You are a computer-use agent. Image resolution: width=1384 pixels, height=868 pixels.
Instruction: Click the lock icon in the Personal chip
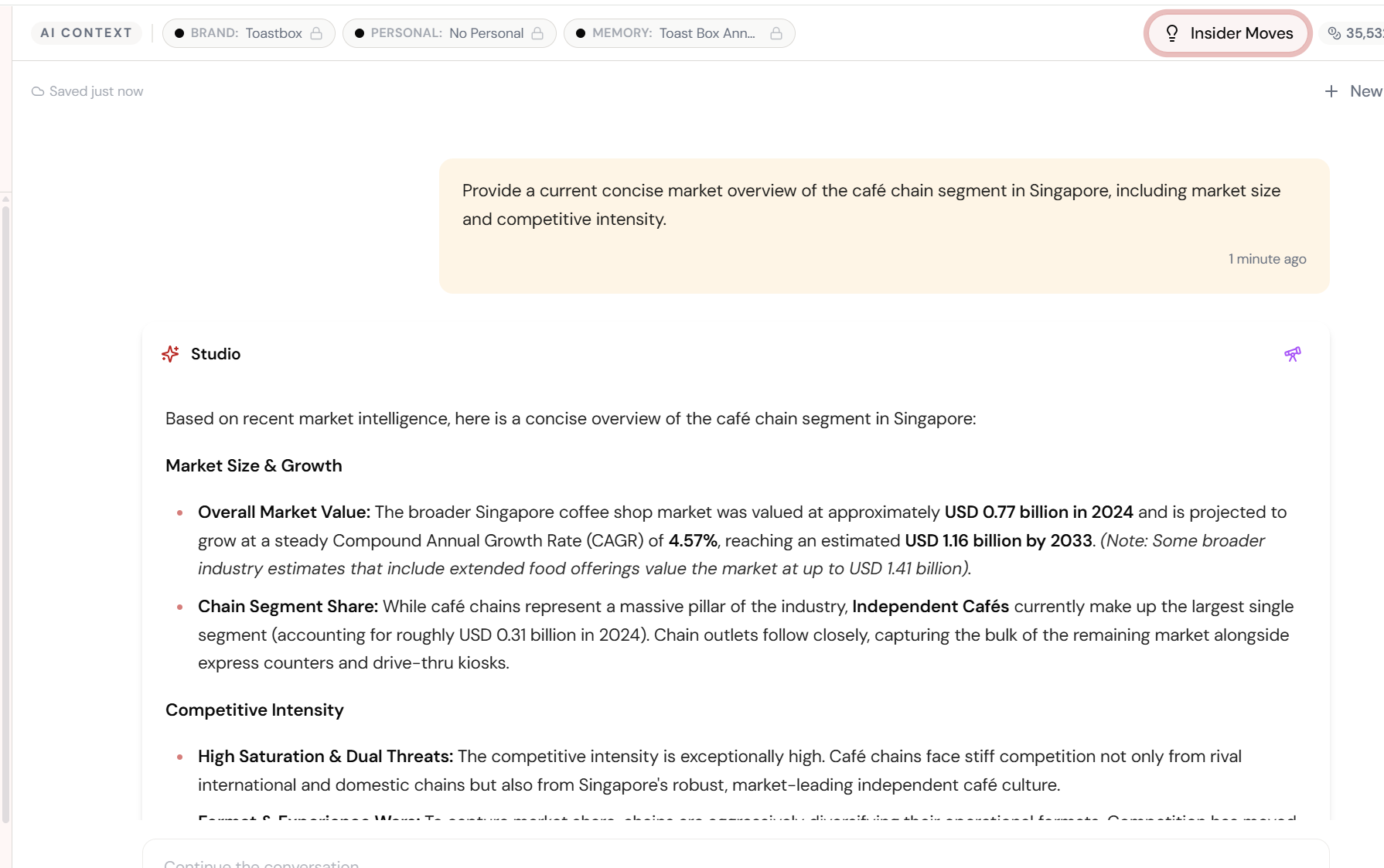(537, 33)
